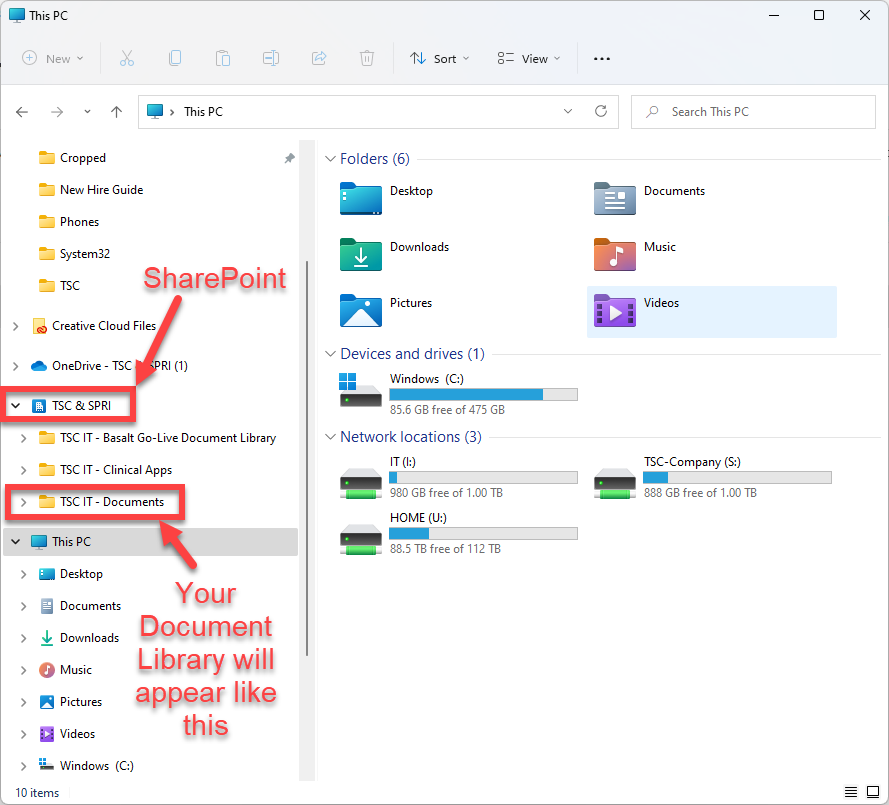This screenshot has height=805, width=889.
Task: Open the TSC-Company (S:) network drive
Action: point(615,482)
